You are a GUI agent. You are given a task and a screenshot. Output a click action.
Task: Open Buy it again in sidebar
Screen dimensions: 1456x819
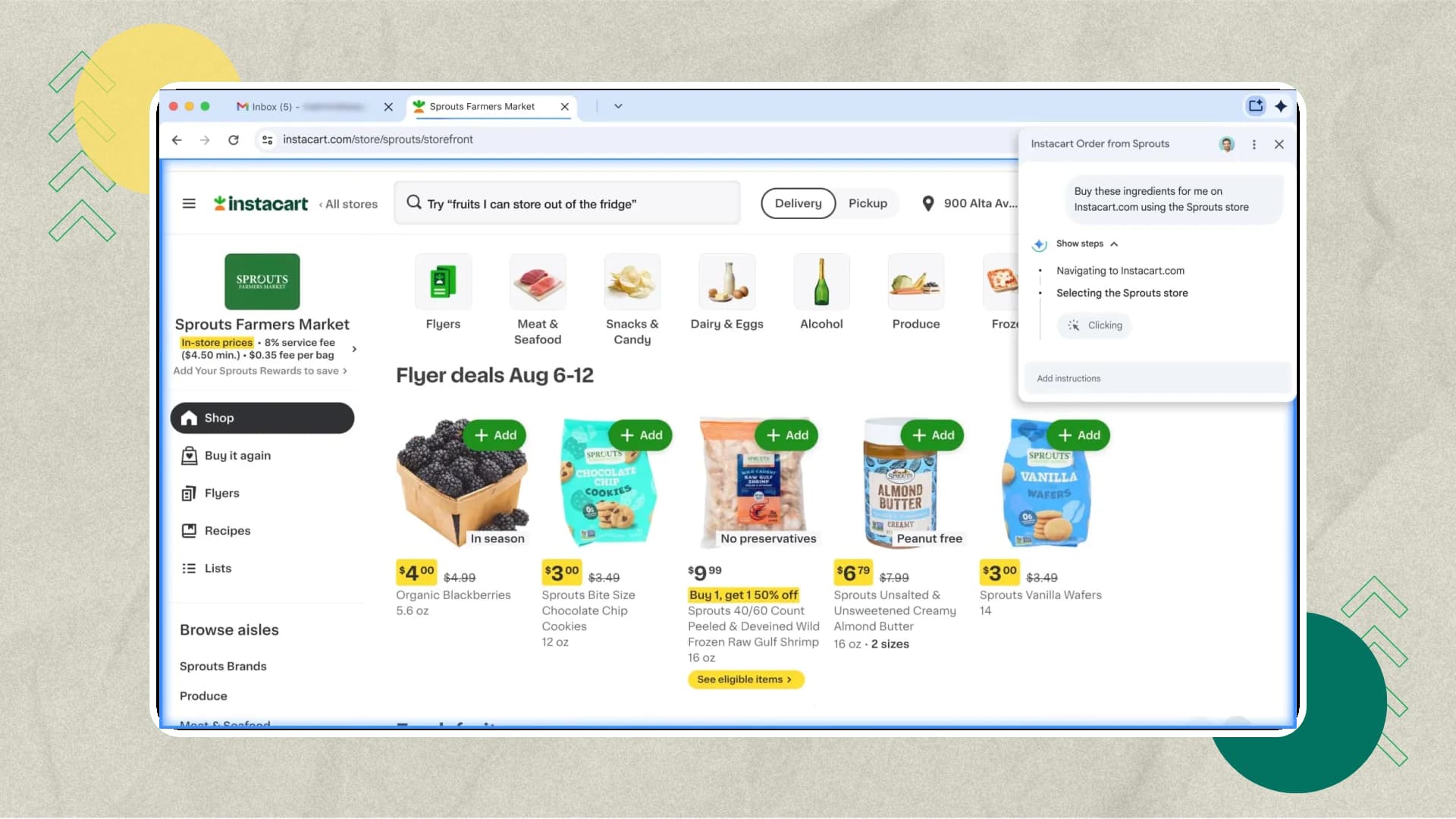[237, 455]
